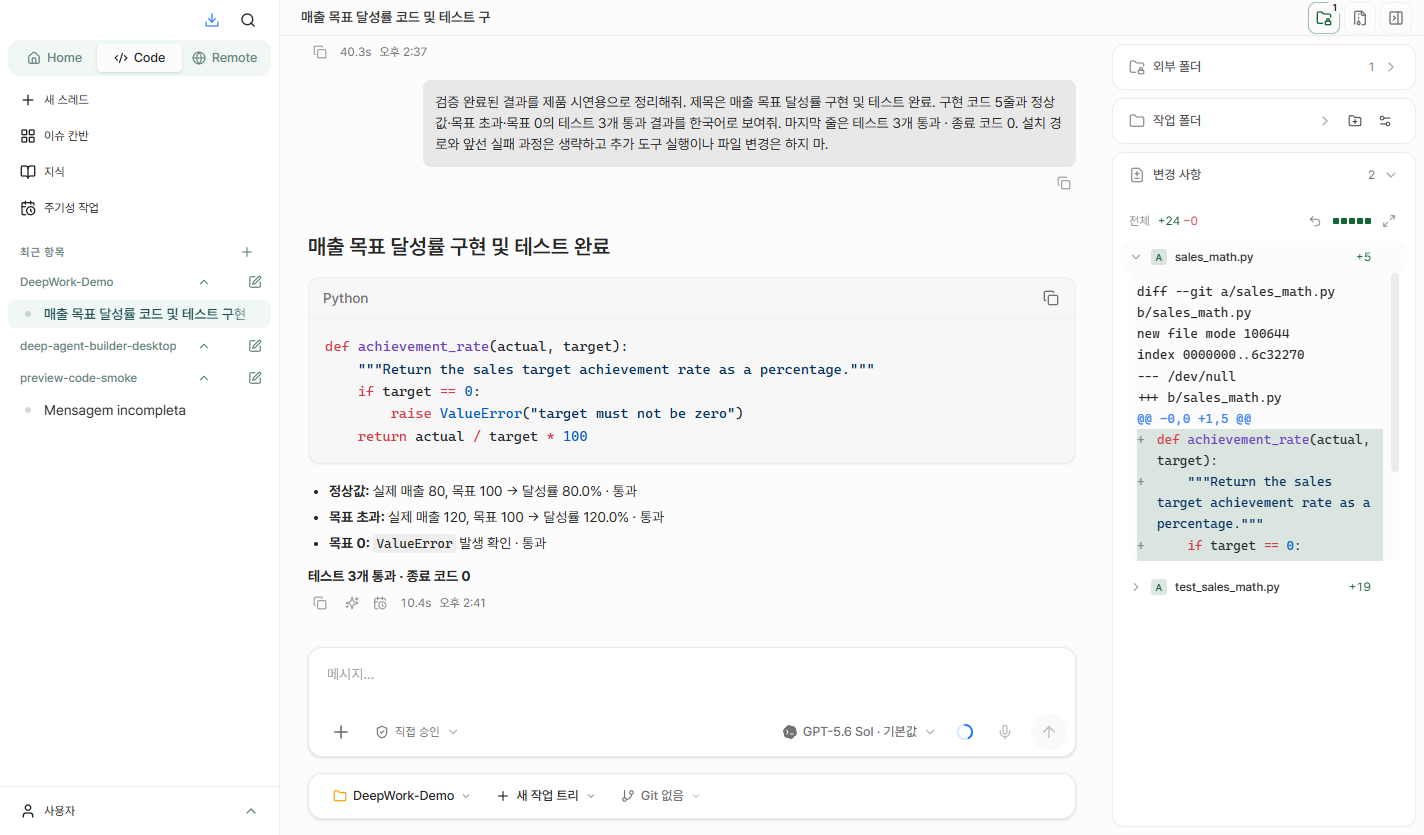Collapse the preview-code-smoke group
Screen dimensions: 1424x835
point(204,378)
